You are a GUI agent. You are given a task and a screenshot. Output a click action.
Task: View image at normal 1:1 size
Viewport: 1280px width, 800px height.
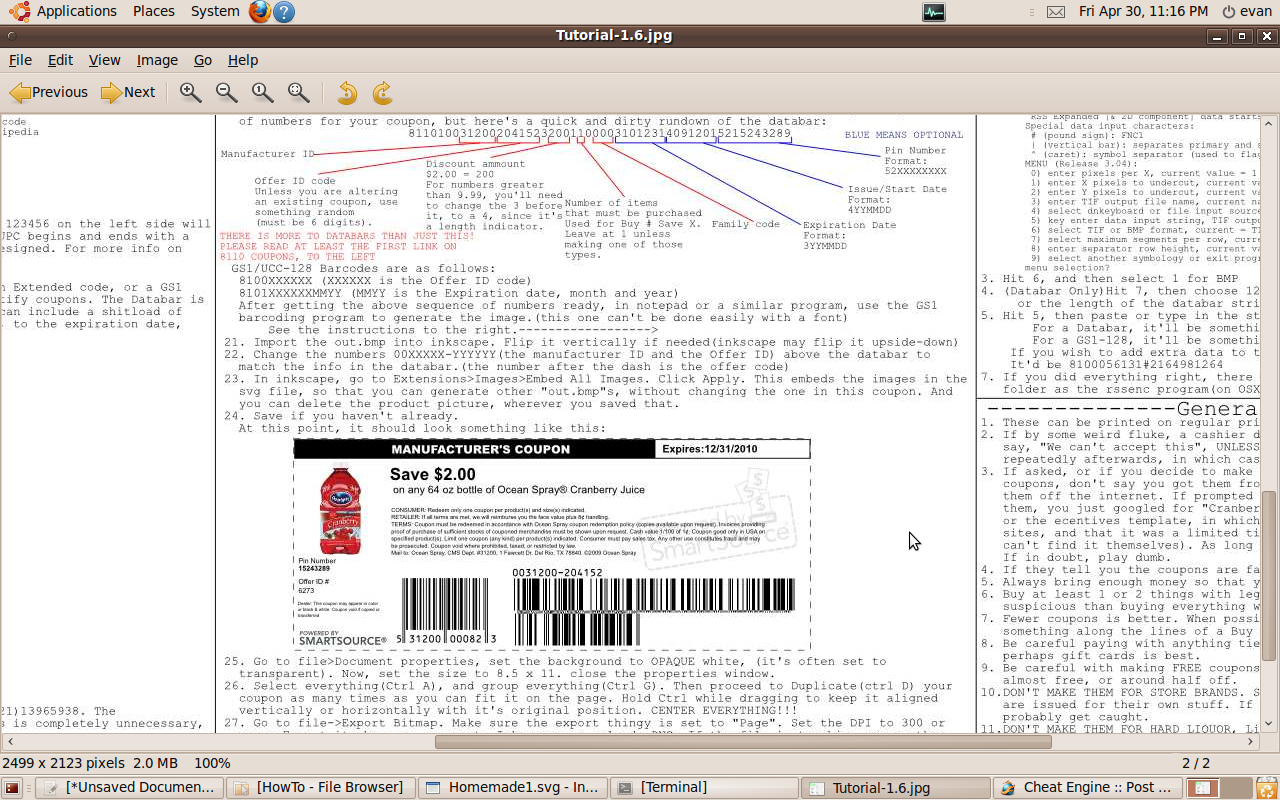coord(262,92)
